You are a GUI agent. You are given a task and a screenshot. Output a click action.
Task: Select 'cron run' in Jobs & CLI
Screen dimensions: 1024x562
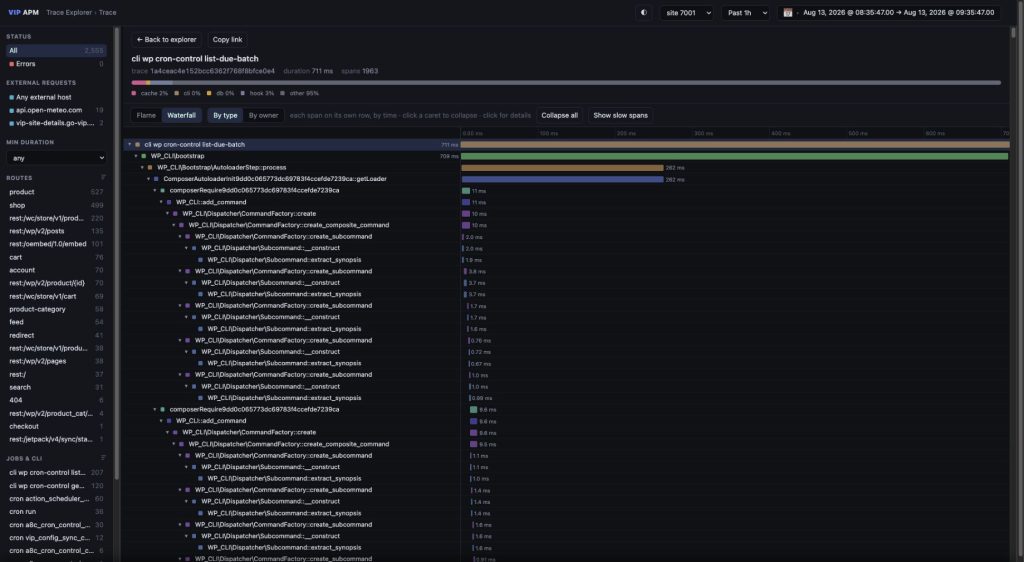56,512
